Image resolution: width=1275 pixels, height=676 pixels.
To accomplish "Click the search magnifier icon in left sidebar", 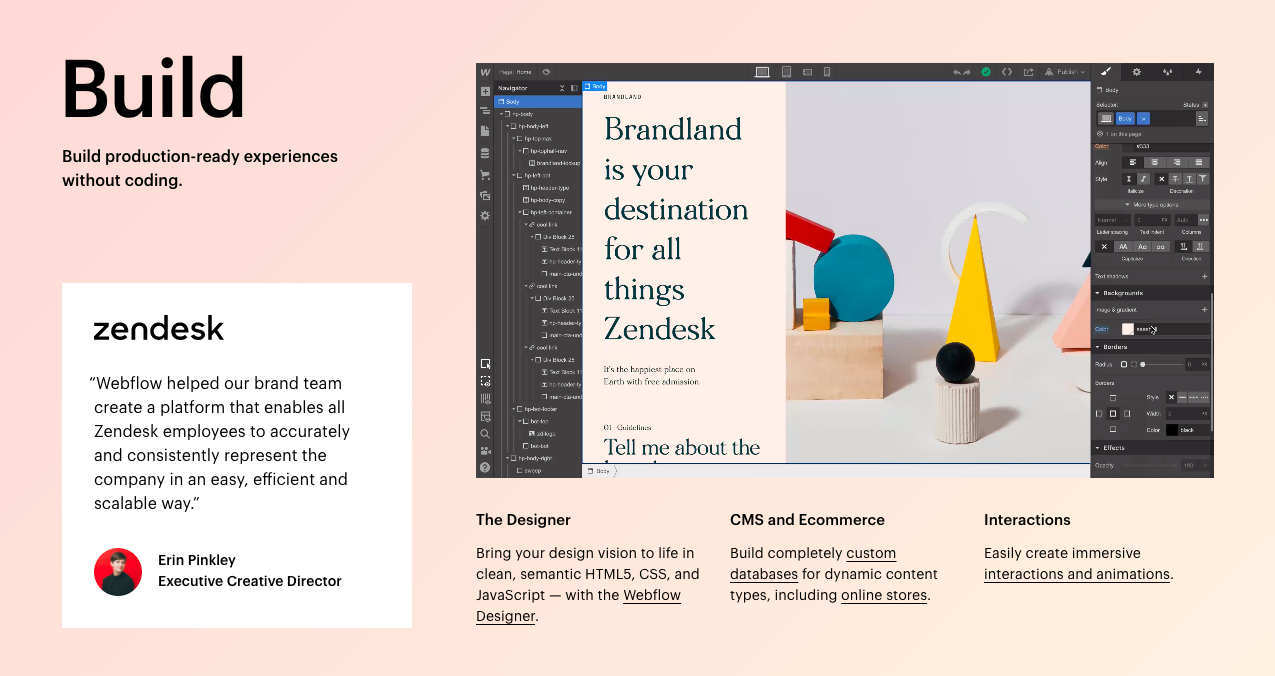I will pos(485,434).
